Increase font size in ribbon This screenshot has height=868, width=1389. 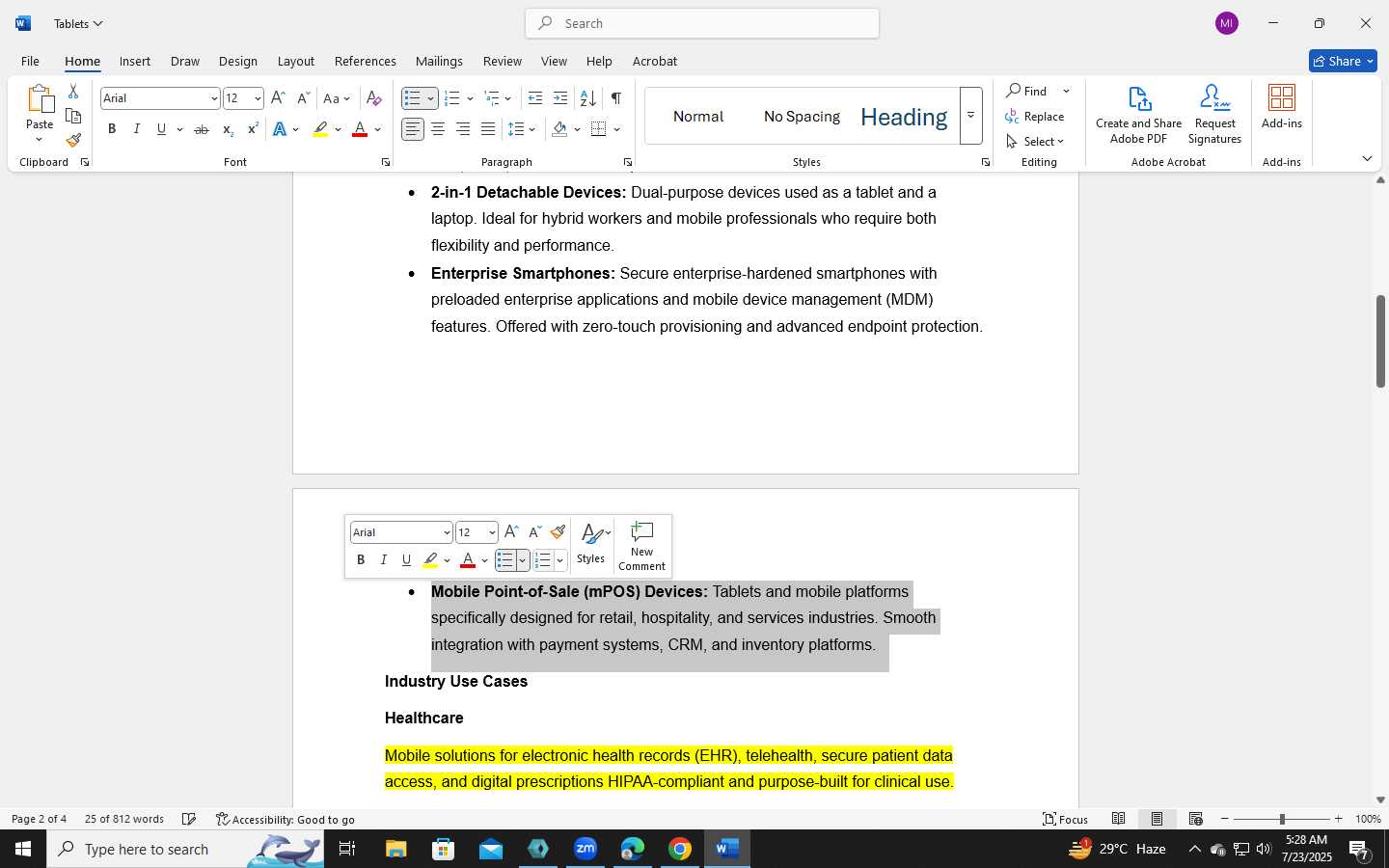coord(278,98)
